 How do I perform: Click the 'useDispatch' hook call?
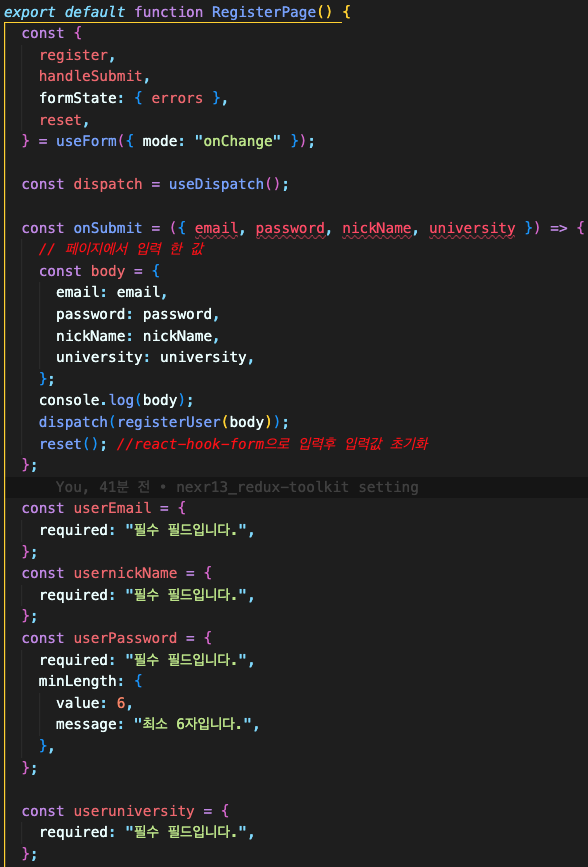click(216, 184)
